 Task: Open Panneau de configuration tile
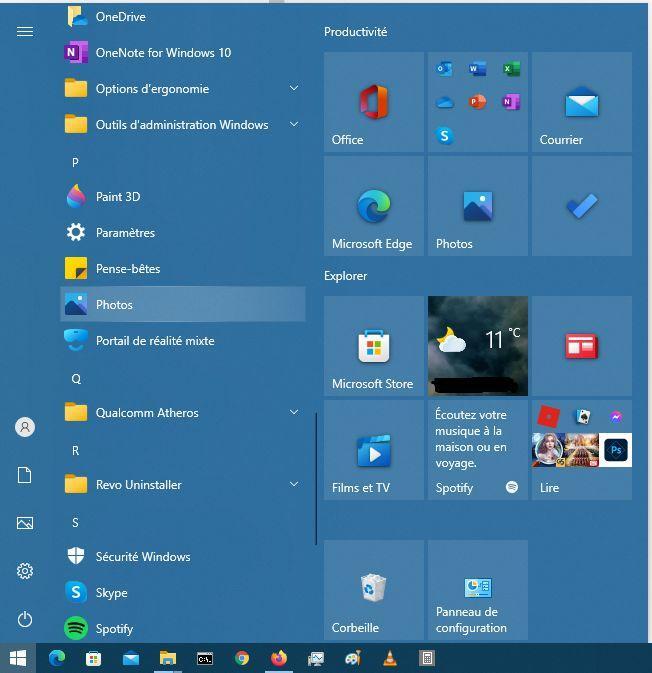[478, 590]
